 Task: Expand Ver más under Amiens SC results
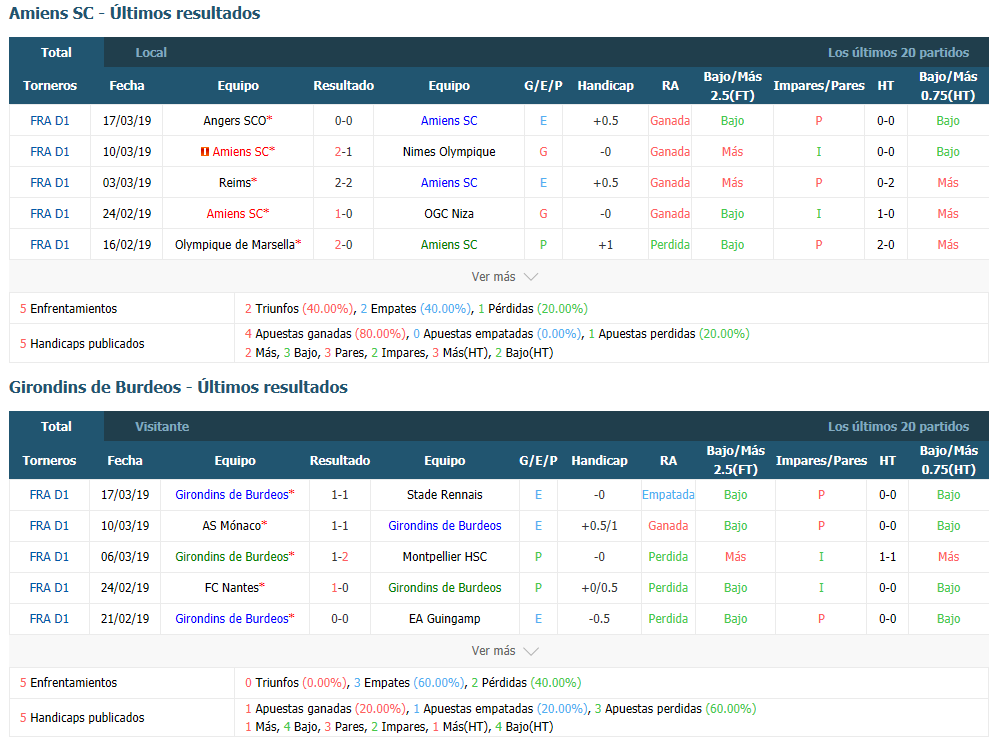505,277
